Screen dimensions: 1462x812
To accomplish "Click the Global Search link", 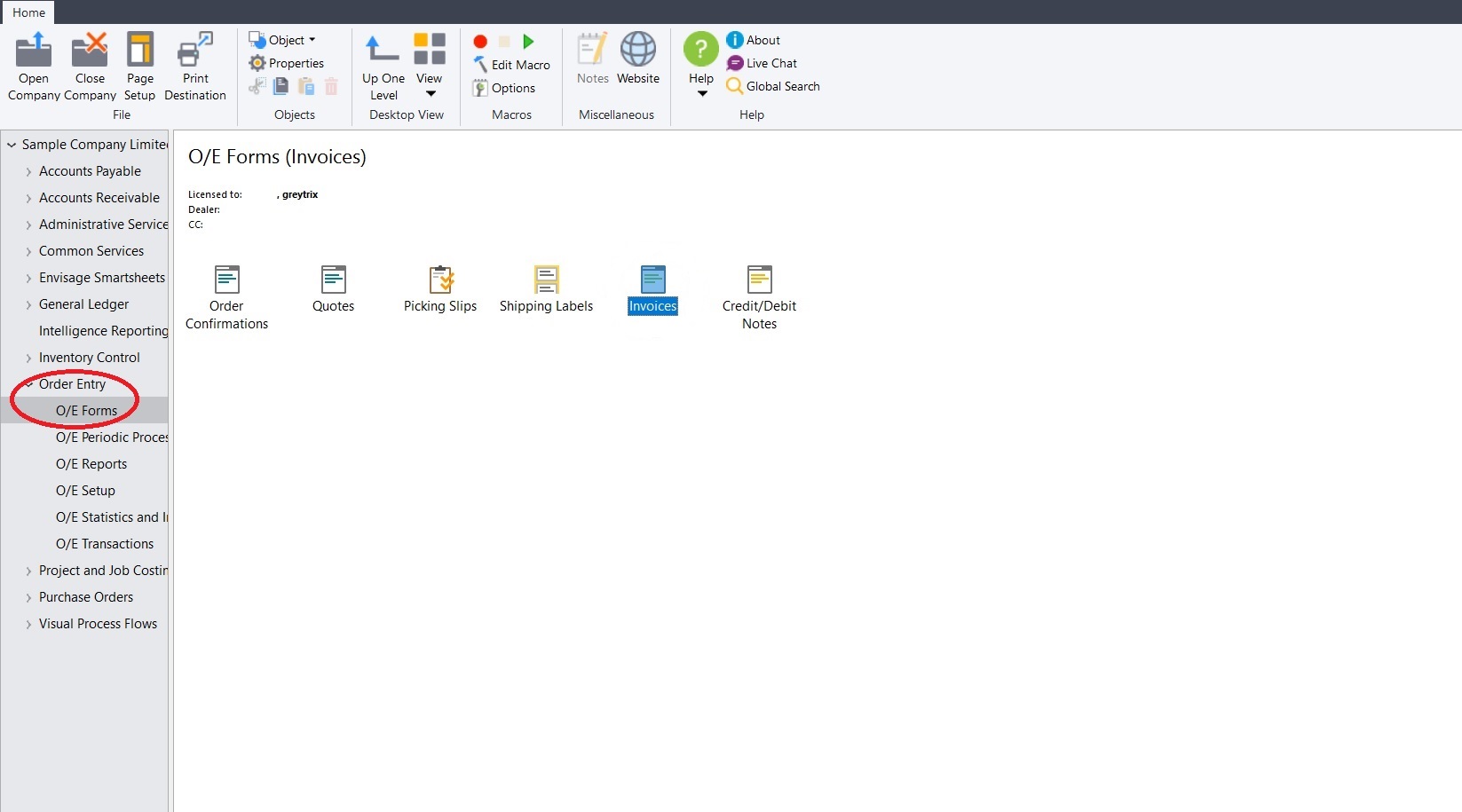I will (x=782, y=86).
